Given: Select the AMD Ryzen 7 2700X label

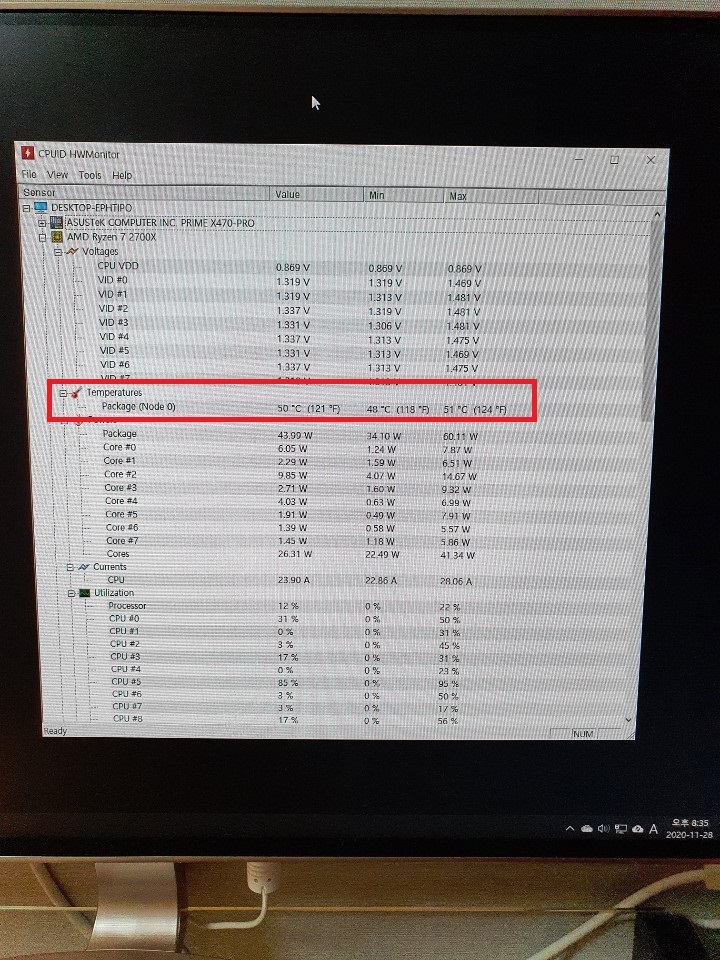Looking at the screenshot, I should 111,237.
